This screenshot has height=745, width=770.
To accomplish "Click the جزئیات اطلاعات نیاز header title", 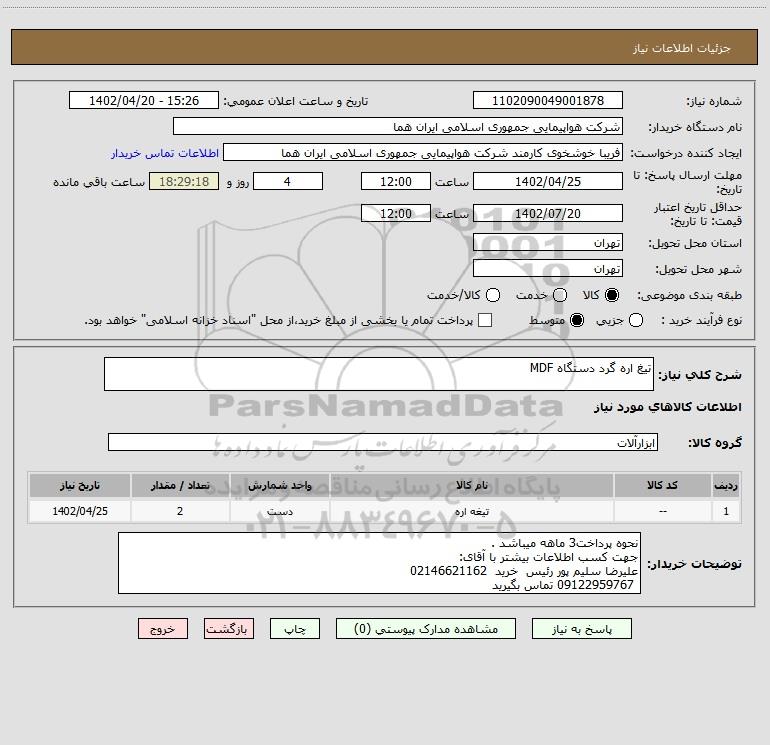I will (682, 48).
